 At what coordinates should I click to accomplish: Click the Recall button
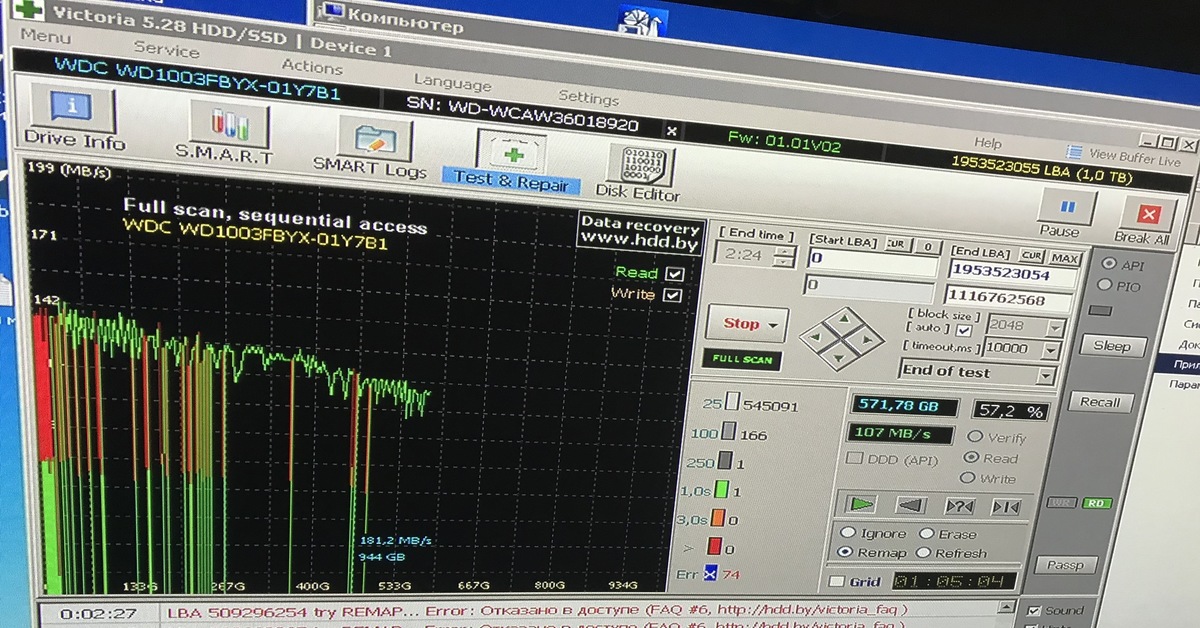(x=1100, y=402)
